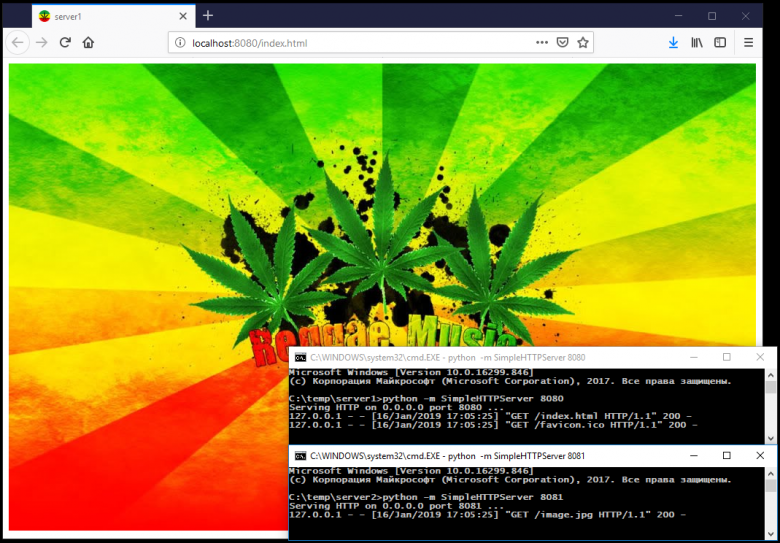Open a new tab with plus button
Screen dimensions: 780x543
click(x=208, y=16)
